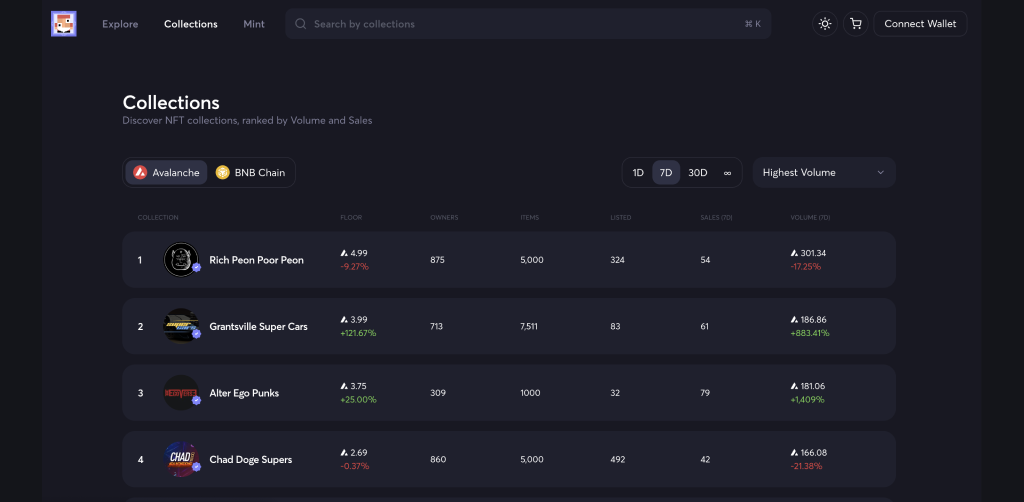The image size is (1024, 502).
Task: Open the Highest Volume sort dropdown
Action: pos(823,173)
